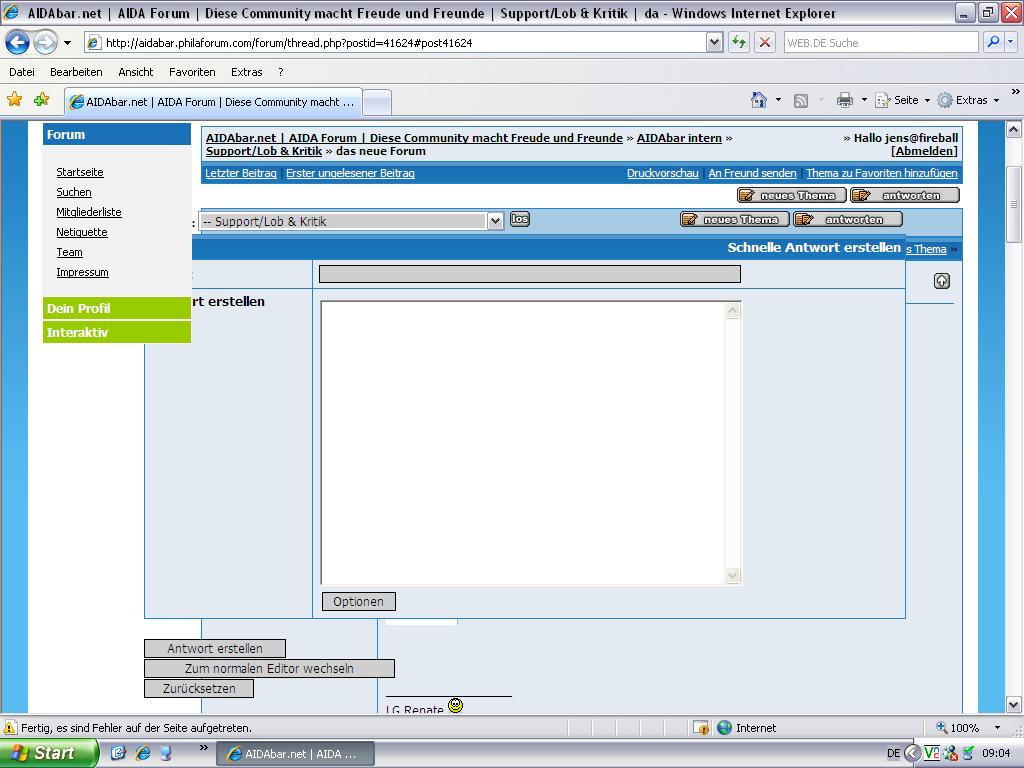Screen dimensions: 1024x768
Task: Click the RSS feeds icon
Action: [x=801, y=100]
